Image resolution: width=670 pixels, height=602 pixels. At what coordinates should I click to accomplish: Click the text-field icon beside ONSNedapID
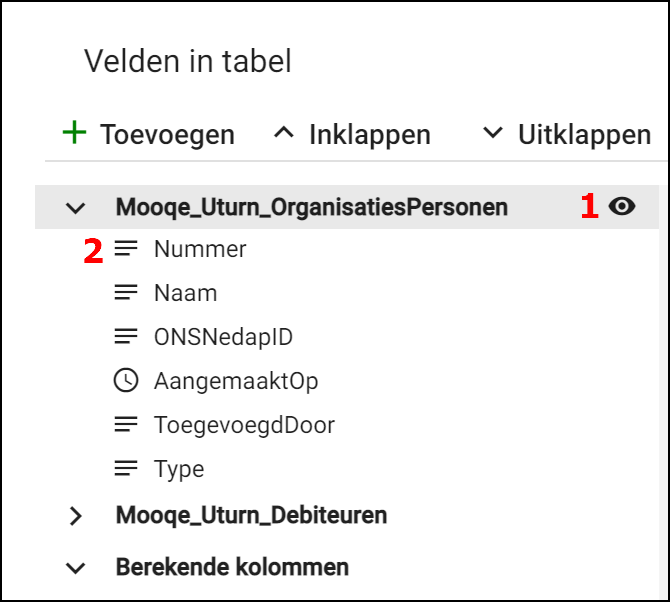(126, 337)
